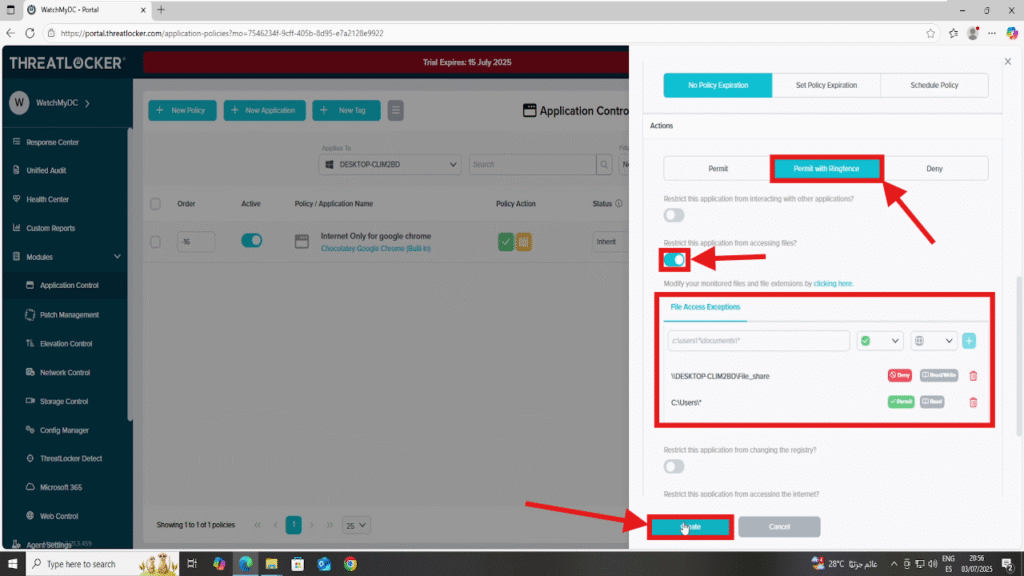Click the New Policy button
The height and width of the screenshot is (576, 1024).
(x=182, y=110)
